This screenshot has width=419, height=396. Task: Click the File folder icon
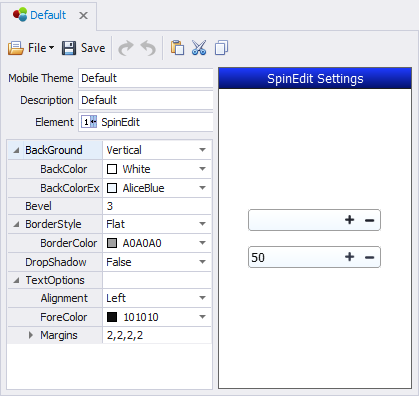tap(16, 48)
